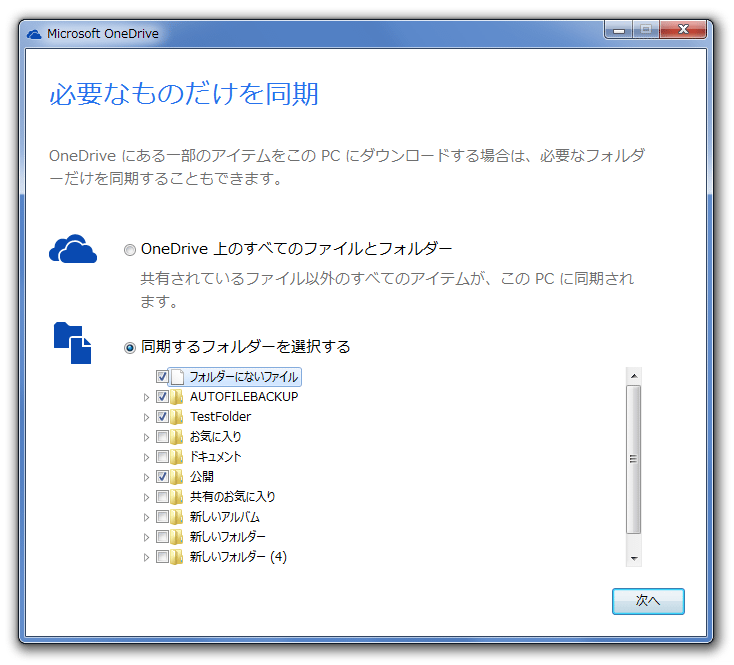Minimize the Microsoft OneDrive window

(619, 30)
